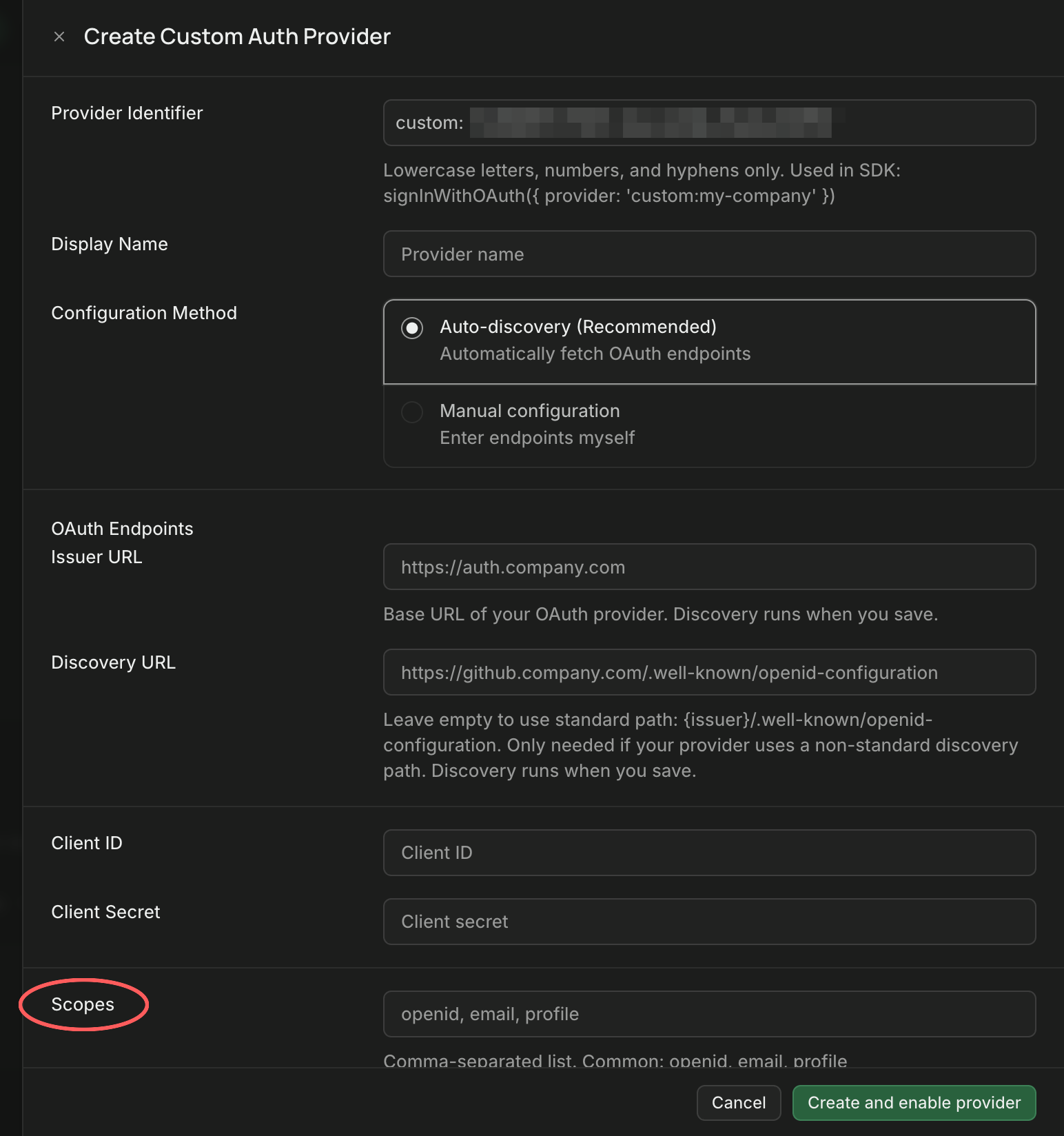Click the 'OAuth Endpoints' heading text

tap(122, 529)
